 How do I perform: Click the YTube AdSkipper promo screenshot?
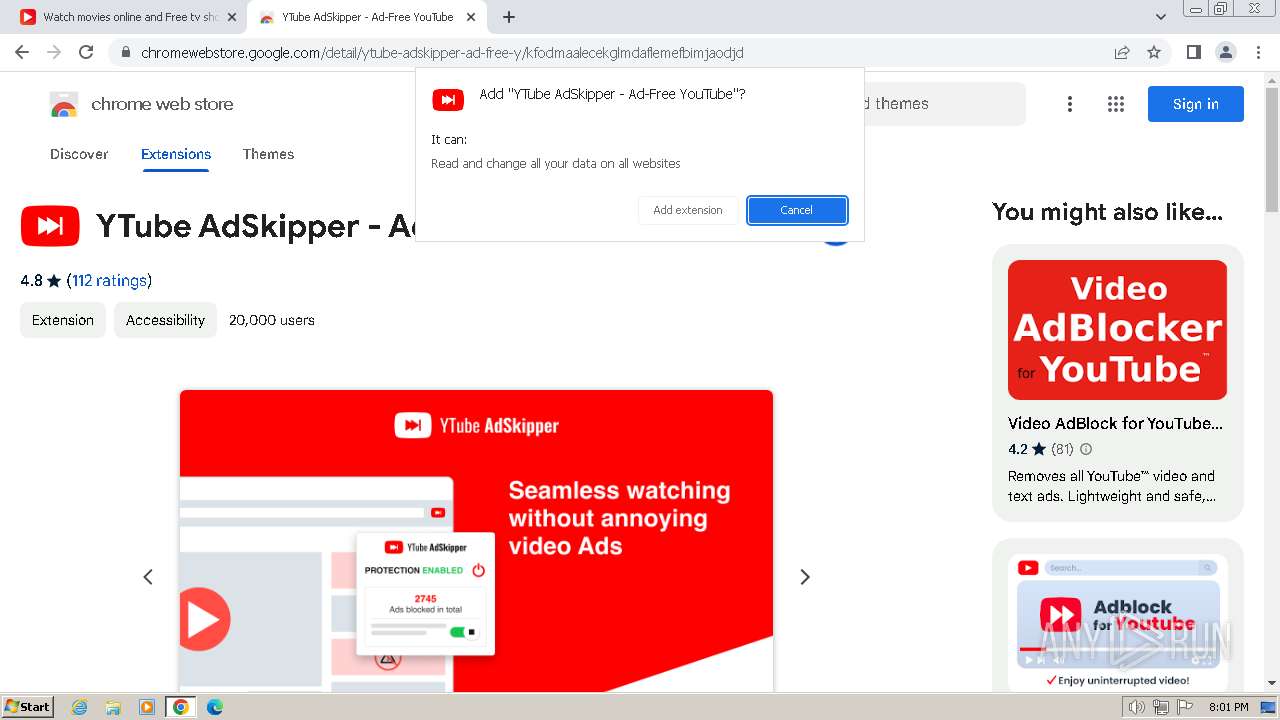click(476, 540)
